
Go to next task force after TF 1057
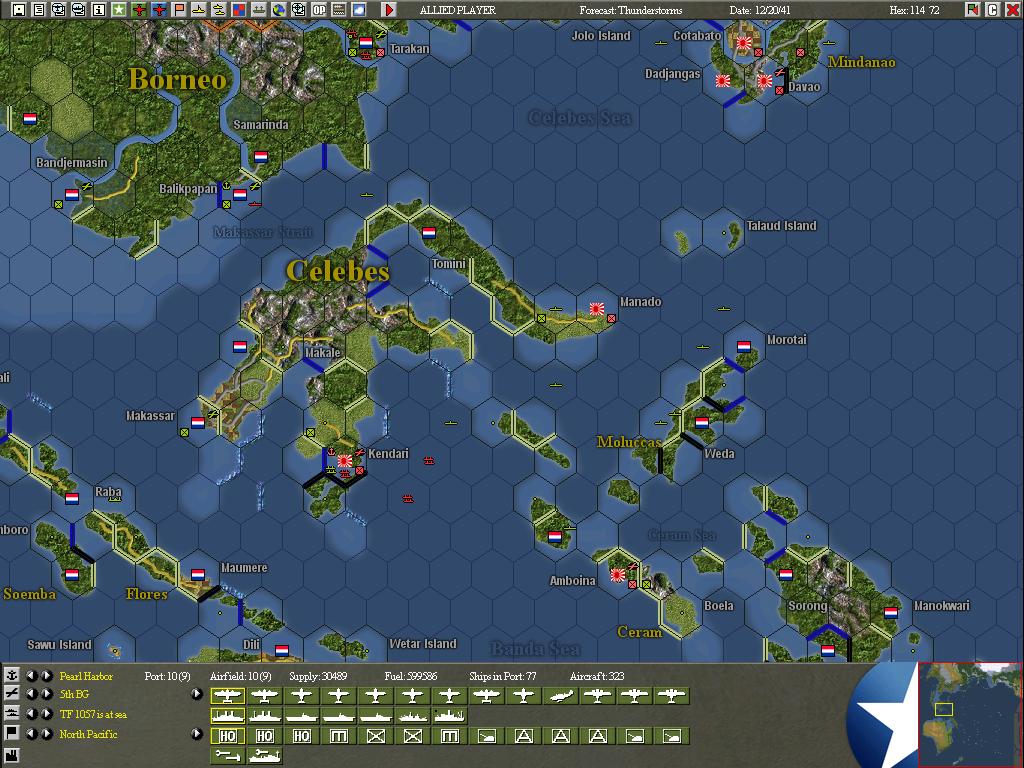tap(46, 714)
